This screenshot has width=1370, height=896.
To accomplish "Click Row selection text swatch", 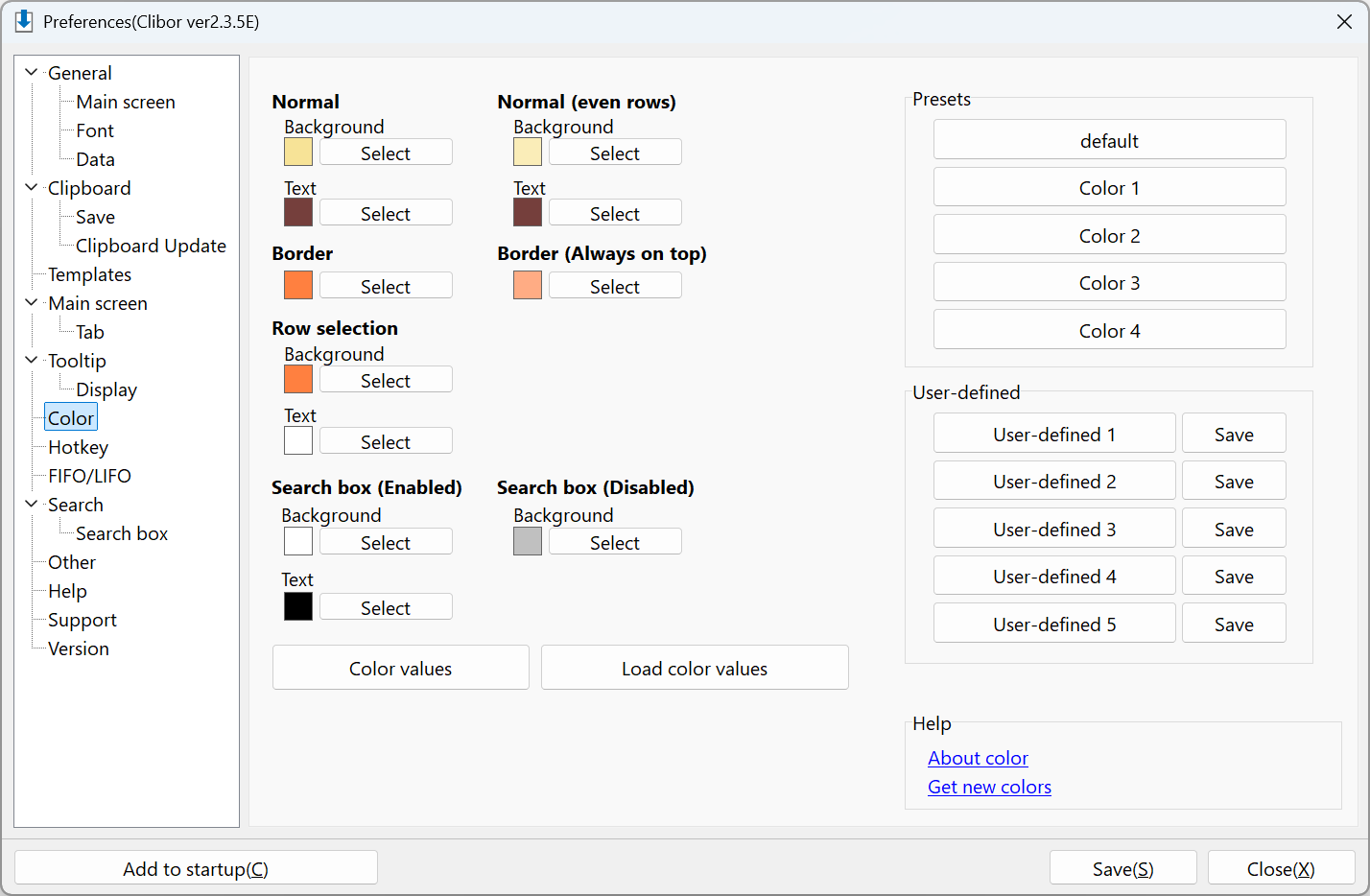I will pyautogui.click(x=298, y=440).
